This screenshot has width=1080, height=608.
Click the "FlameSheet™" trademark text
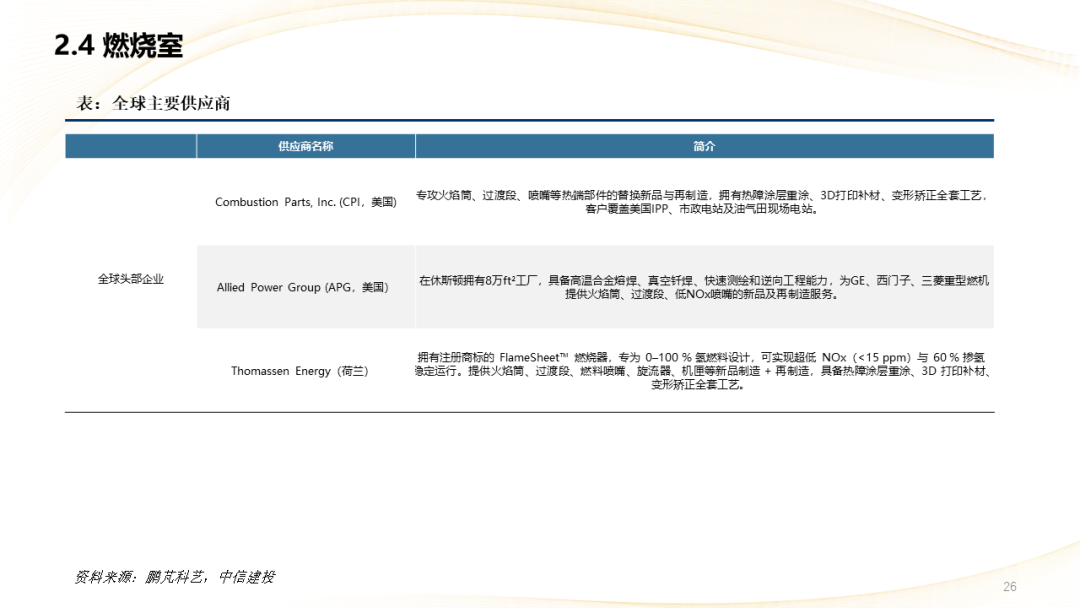coord(535,357)
